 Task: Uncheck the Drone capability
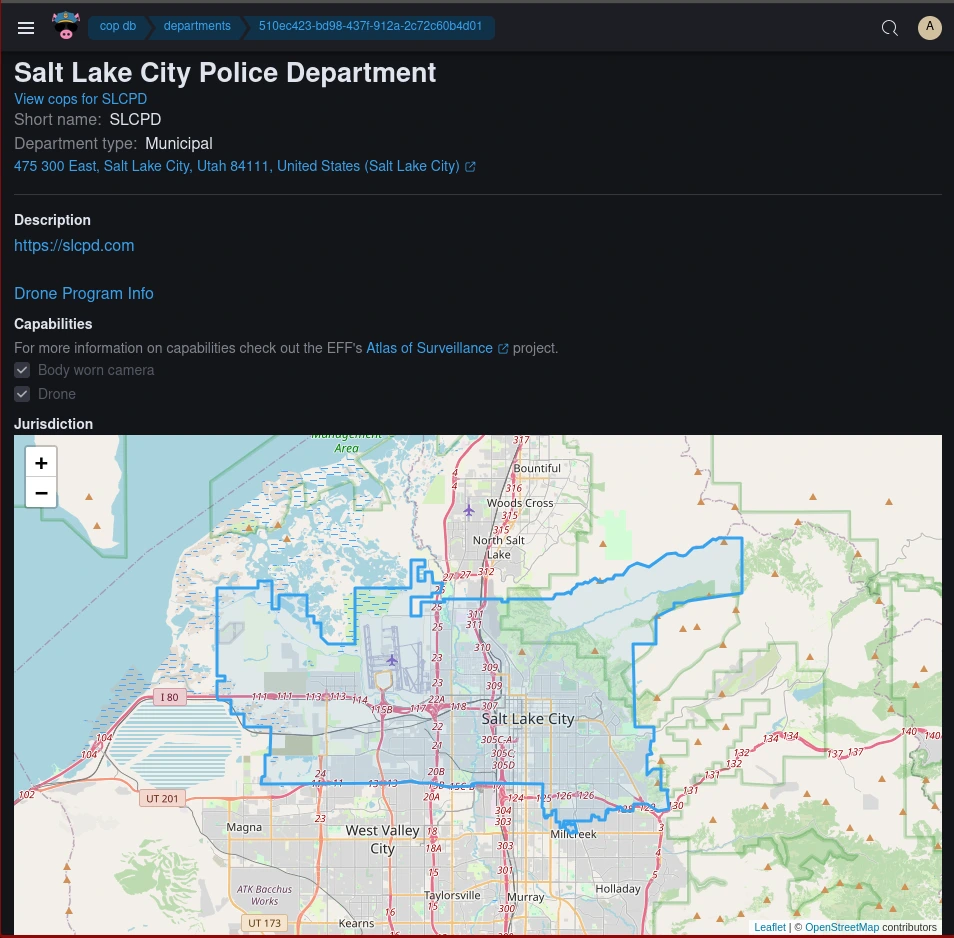pos(22,394)
